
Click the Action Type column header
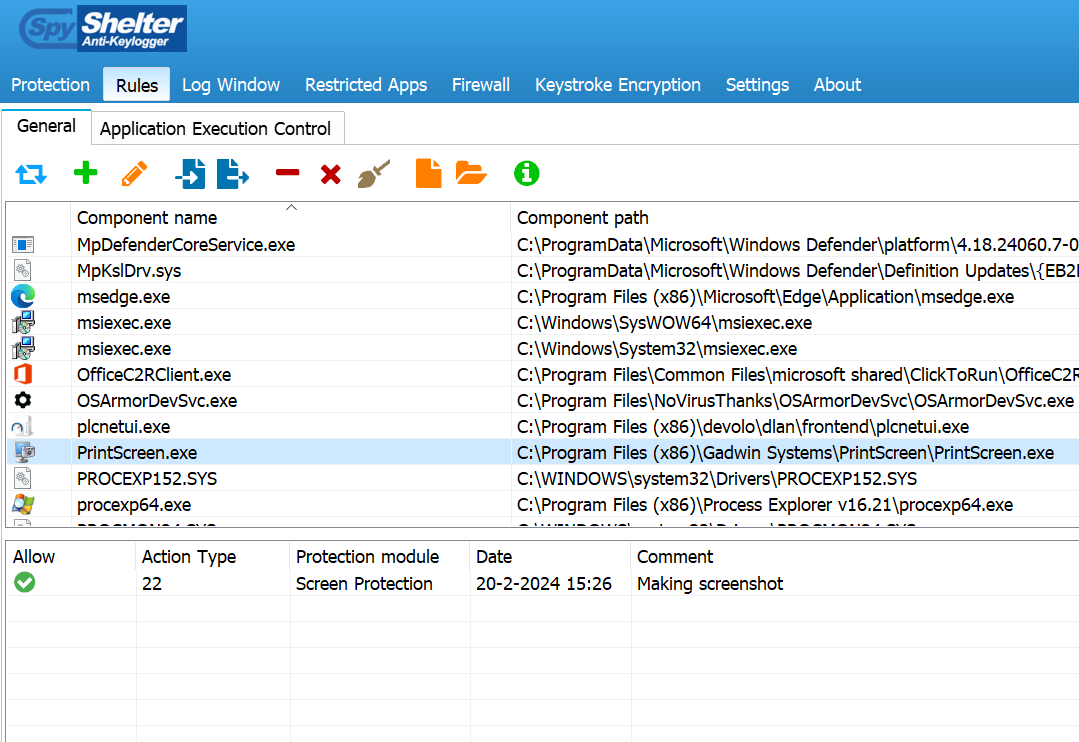pyautogui.click(x=189, y=557)
